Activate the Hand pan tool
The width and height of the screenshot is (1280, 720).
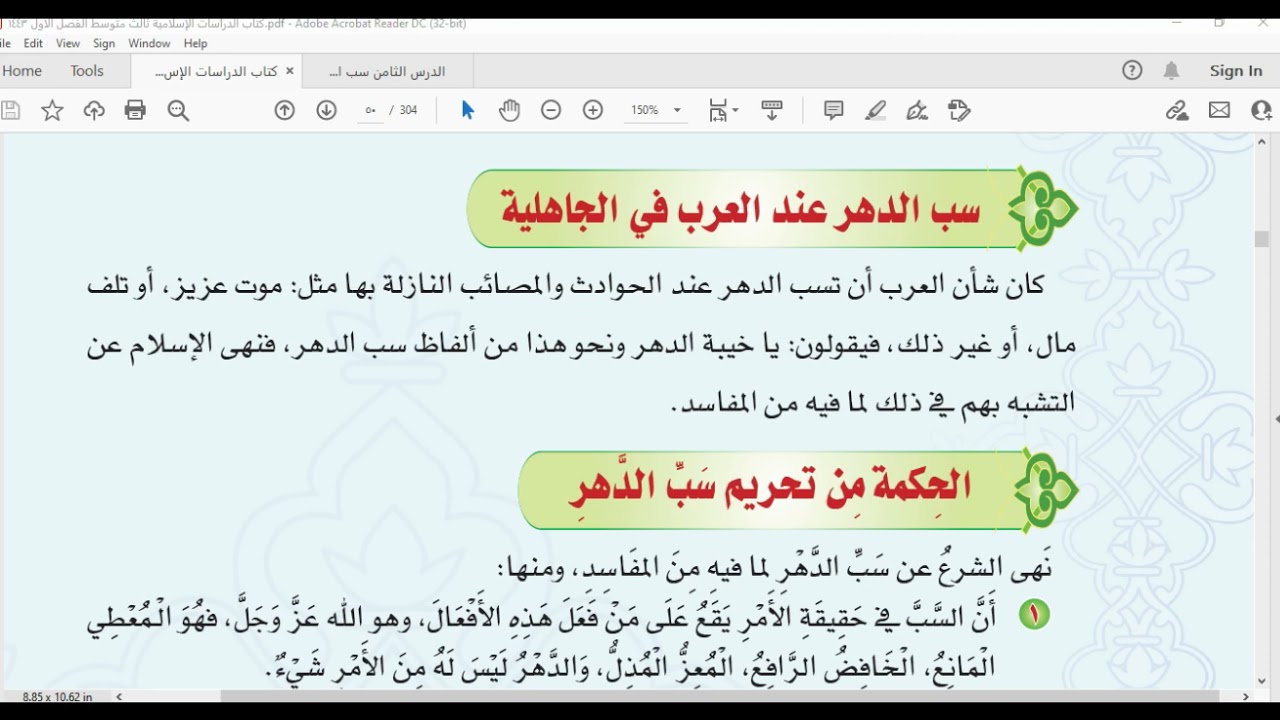510,111
